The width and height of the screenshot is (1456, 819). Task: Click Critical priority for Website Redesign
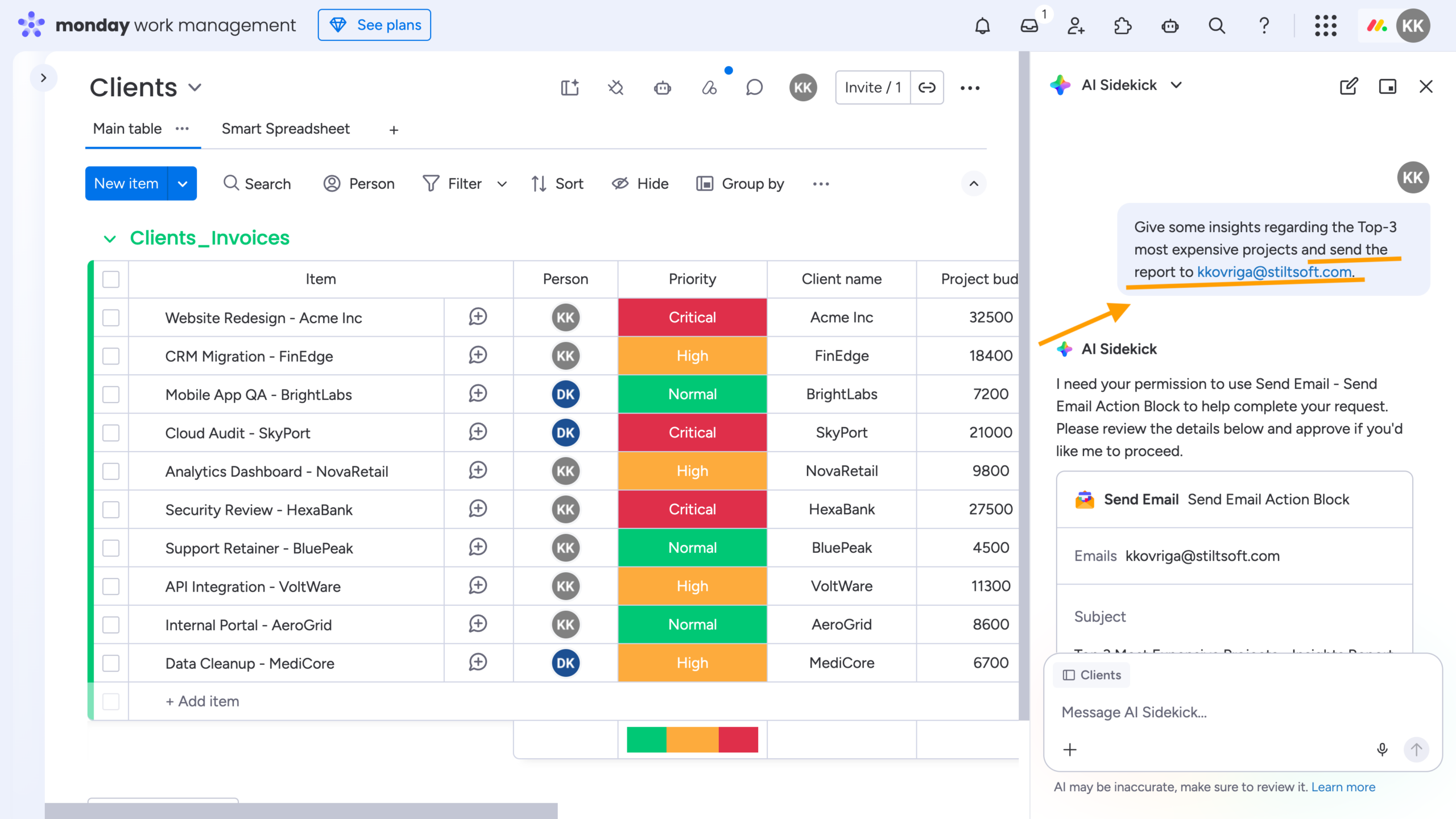pyautogui.click(x=692, y=317)
